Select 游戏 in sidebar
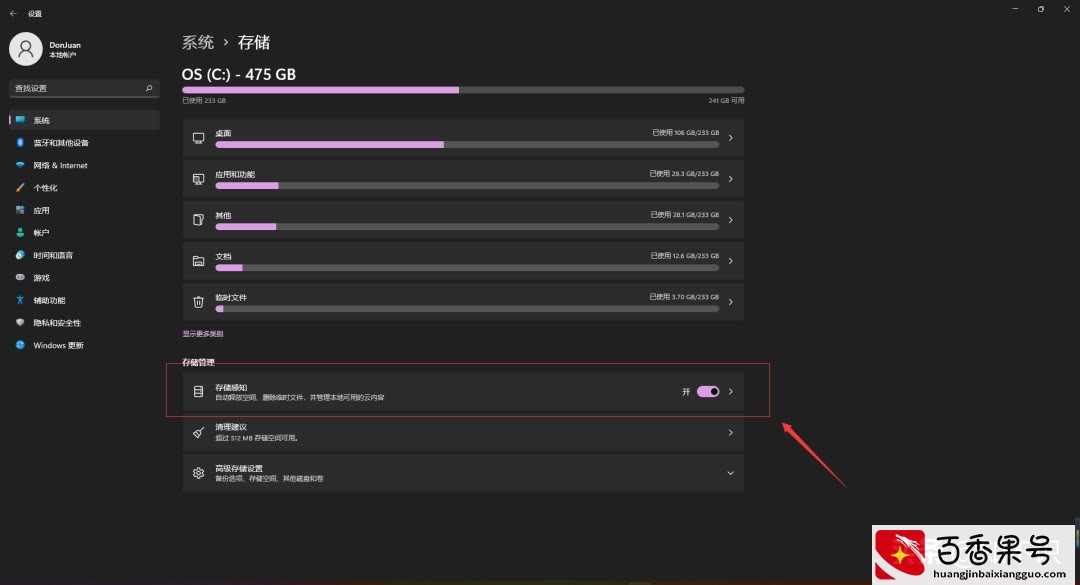Viewport: 1080px width, 585px height. 84,278
